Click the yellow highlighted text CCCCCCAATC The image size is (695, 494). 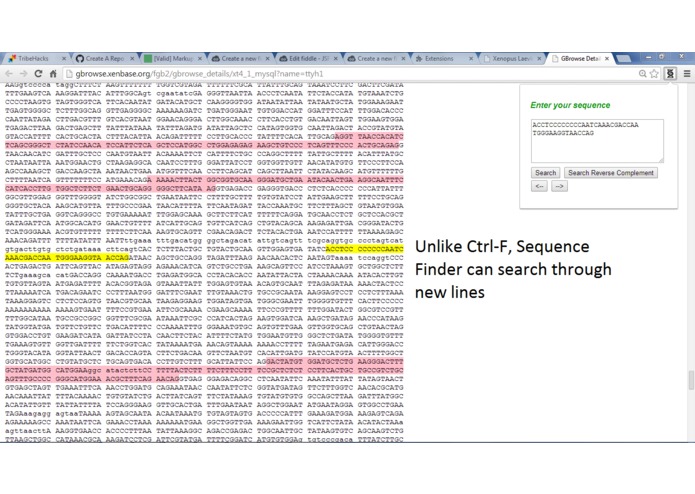(x=380, y=249)
